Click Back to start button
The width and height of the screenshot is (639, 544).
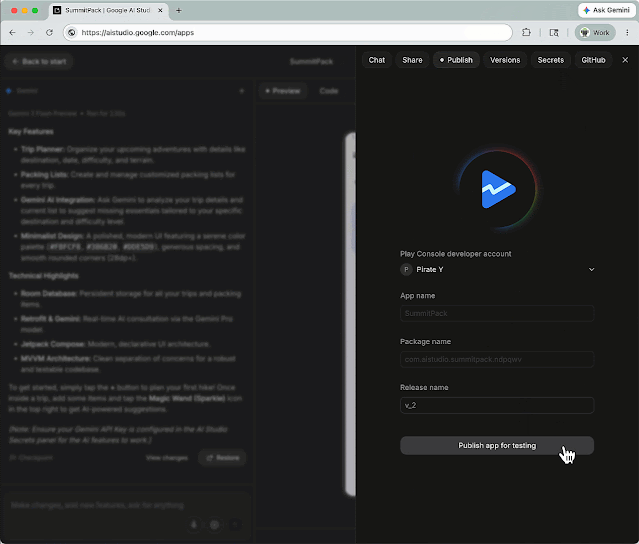[x=39, y=62]
